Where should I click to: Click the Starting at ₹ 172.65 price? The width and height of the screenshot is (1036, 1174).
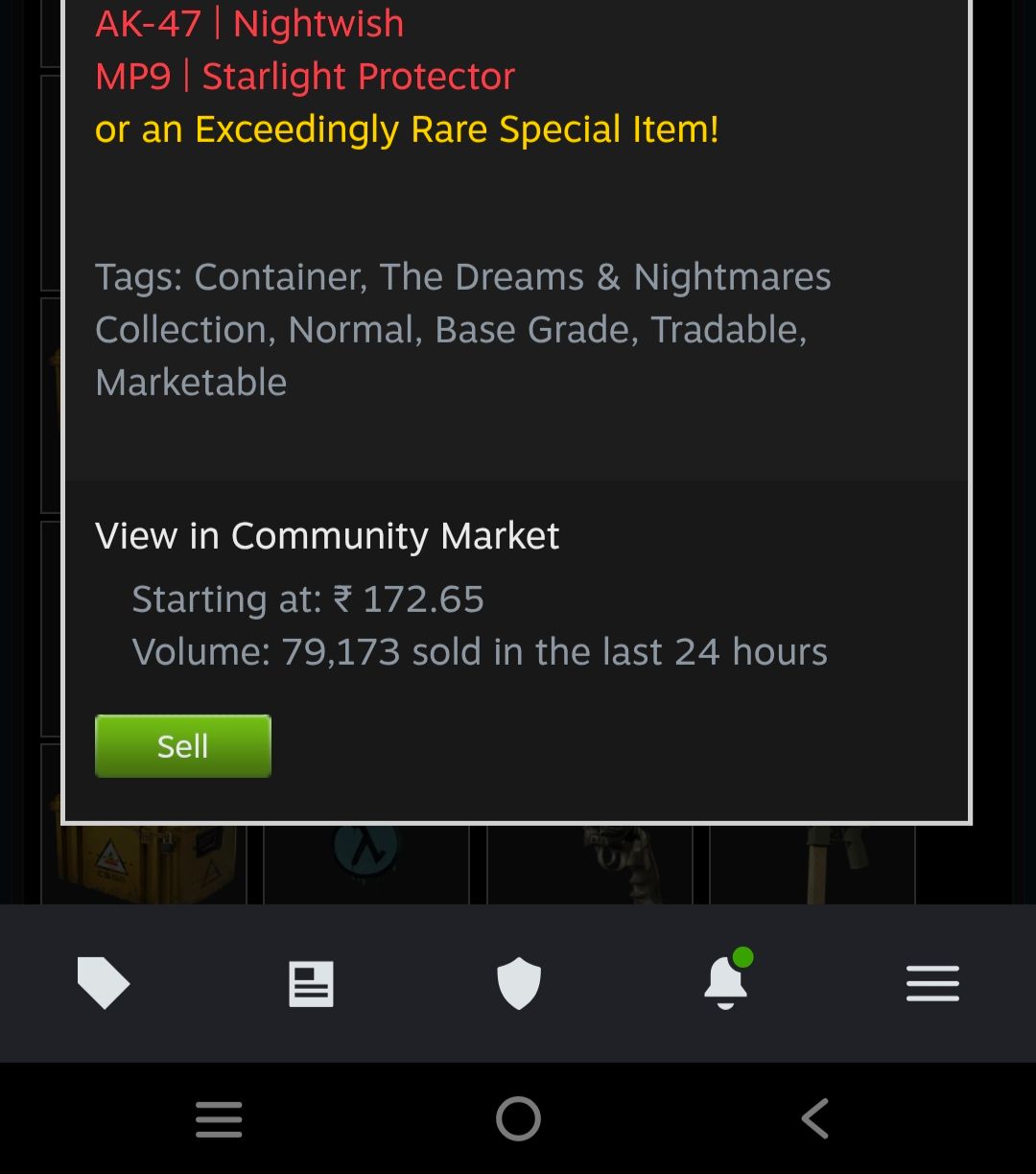tap(308, 599)
